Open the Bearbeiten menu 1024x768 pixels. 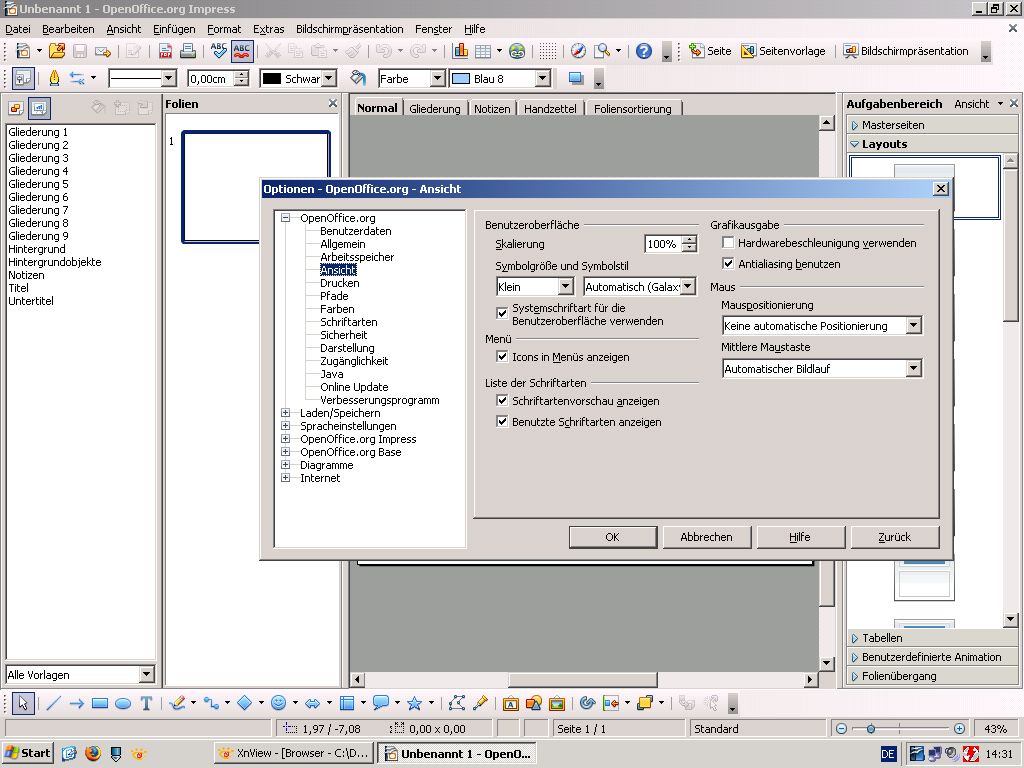point(69,29)
